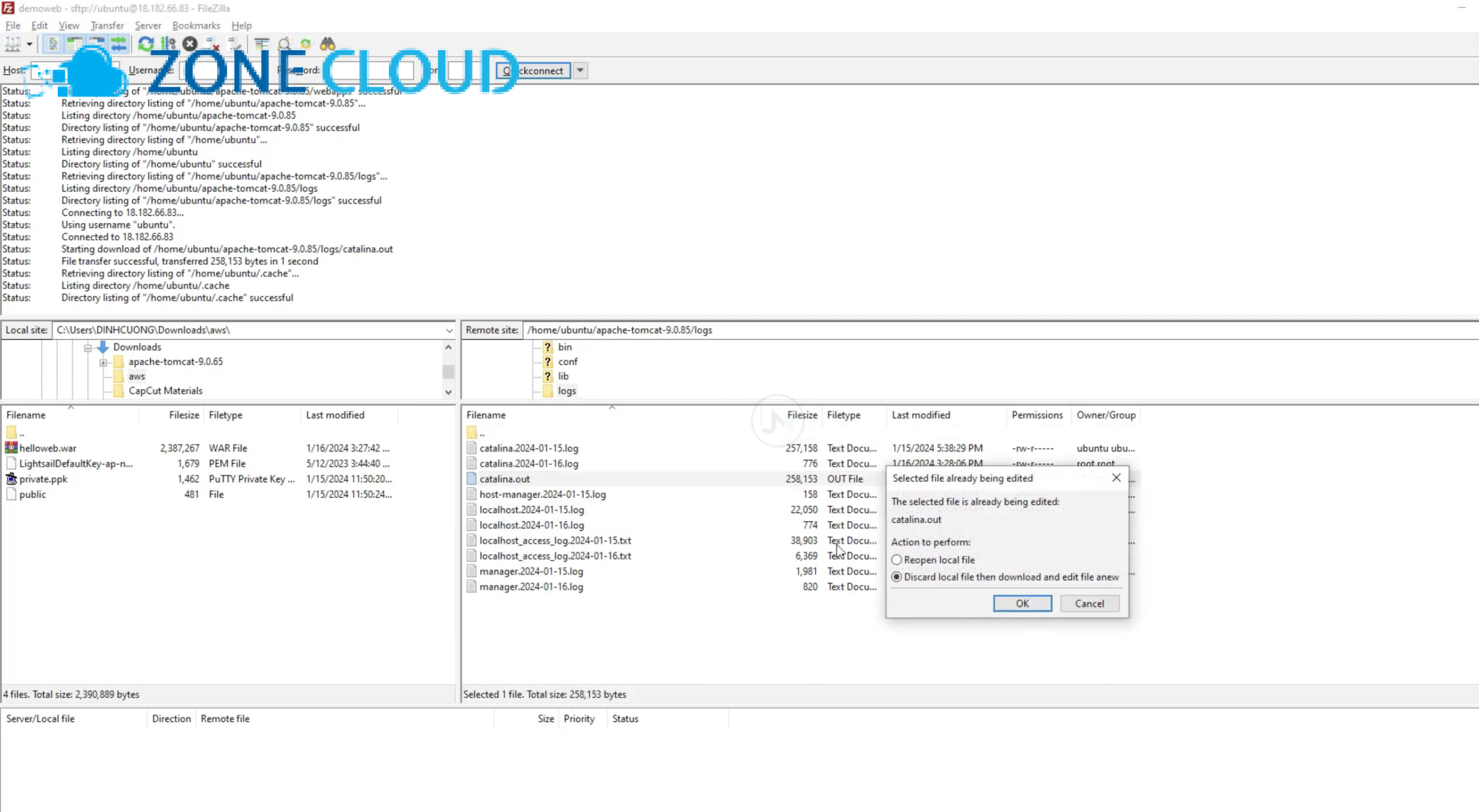Toggle the directory comparison icon
This screenshot has height=812, width=1479.
[284, 44]
